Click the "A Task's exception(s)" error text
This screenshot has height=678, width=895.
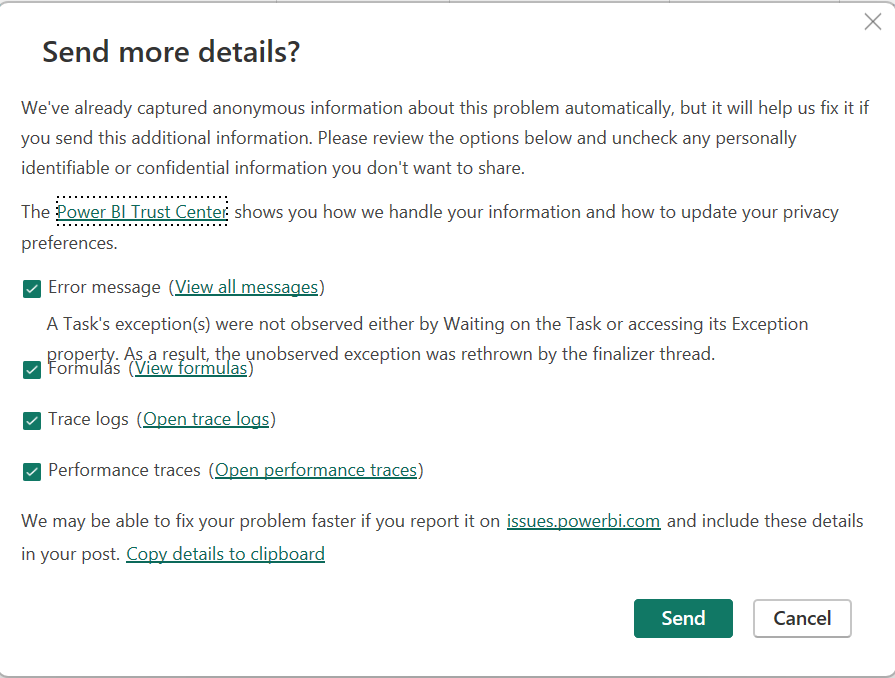coord(427,339)
